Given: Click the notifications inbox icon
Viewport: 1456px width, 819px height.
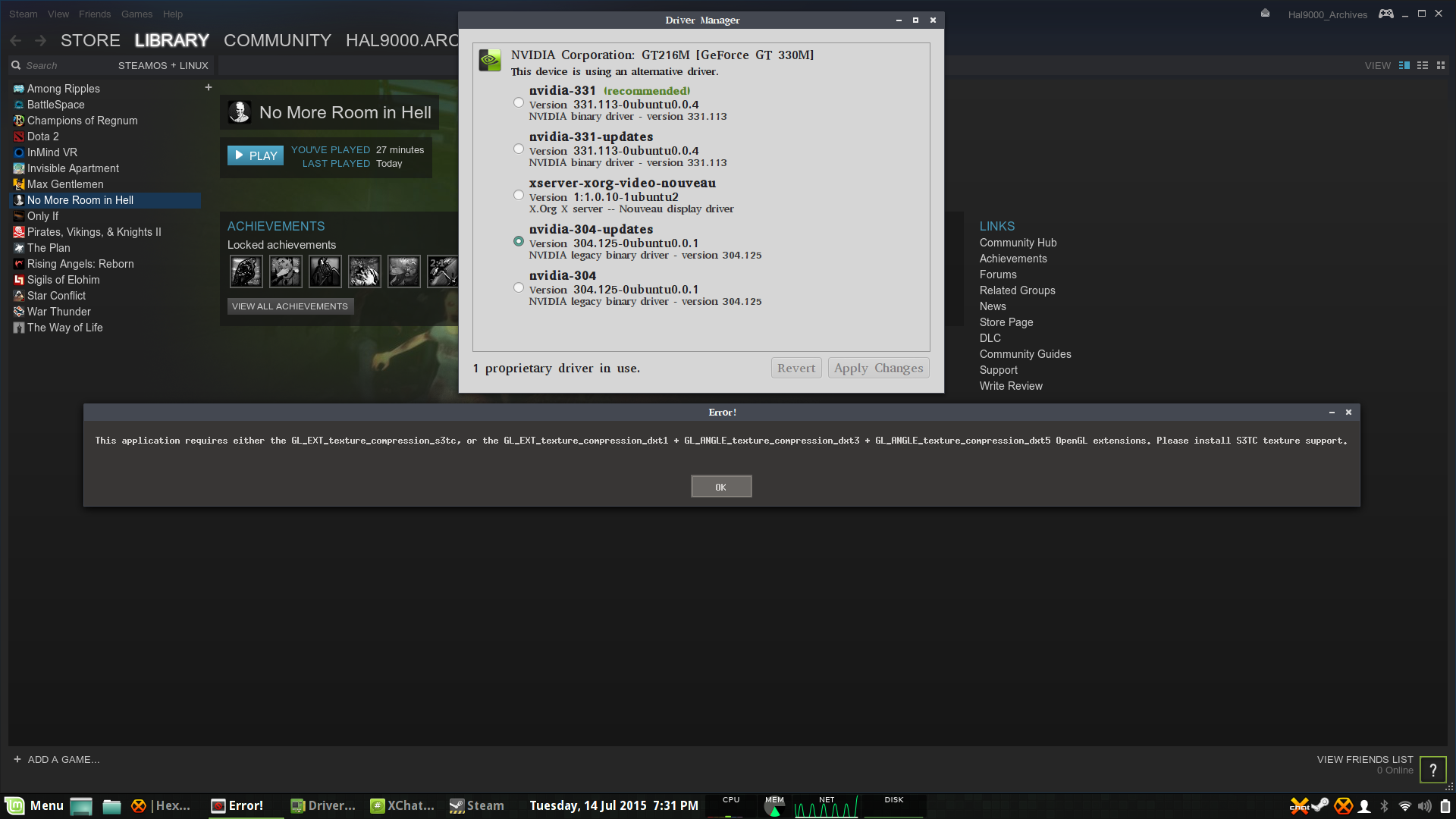Looking at the screenshot, I should tap(1265, 13).
